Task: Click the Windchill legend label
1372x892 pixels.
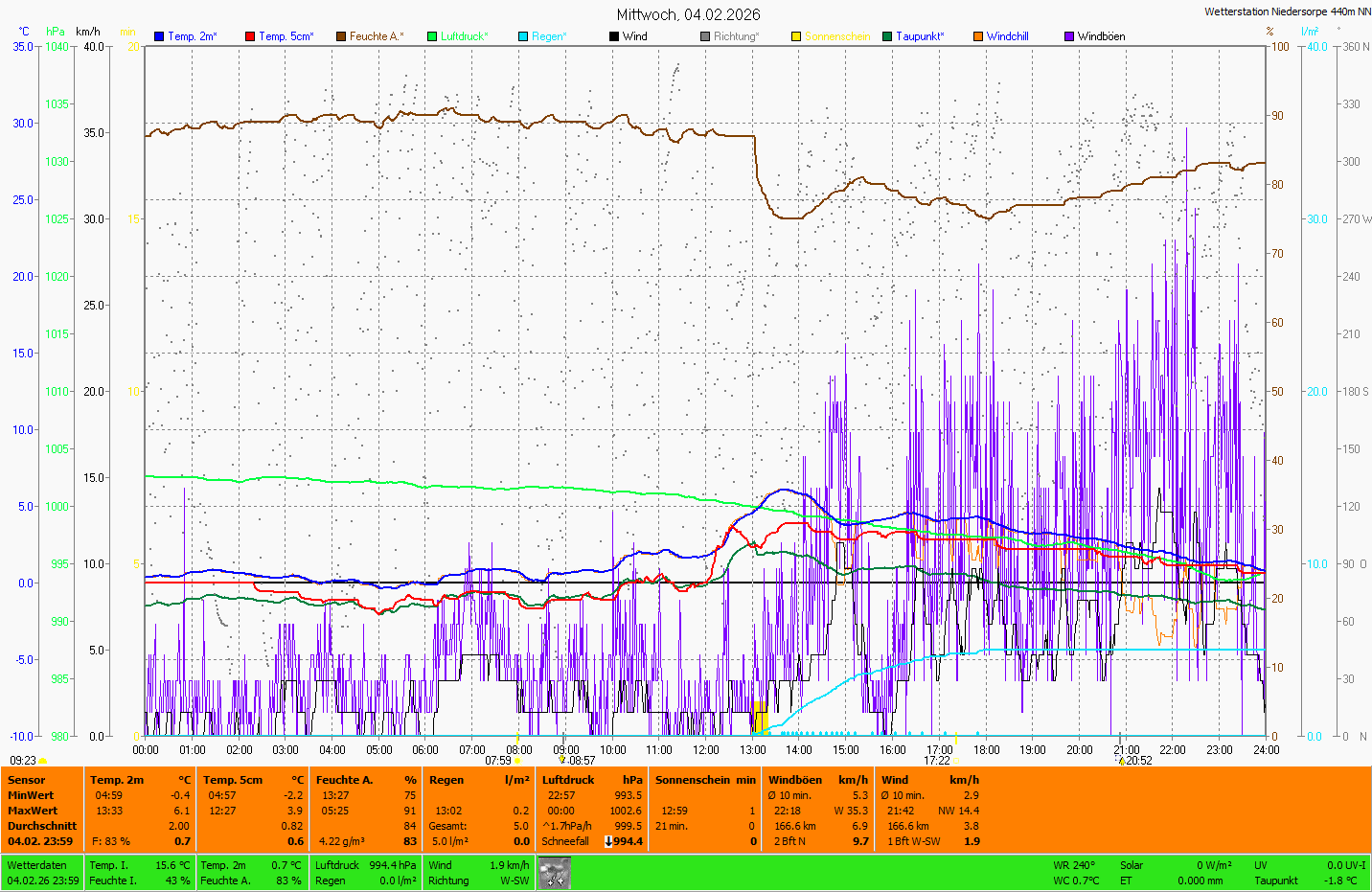Action: click(1007, 36)
